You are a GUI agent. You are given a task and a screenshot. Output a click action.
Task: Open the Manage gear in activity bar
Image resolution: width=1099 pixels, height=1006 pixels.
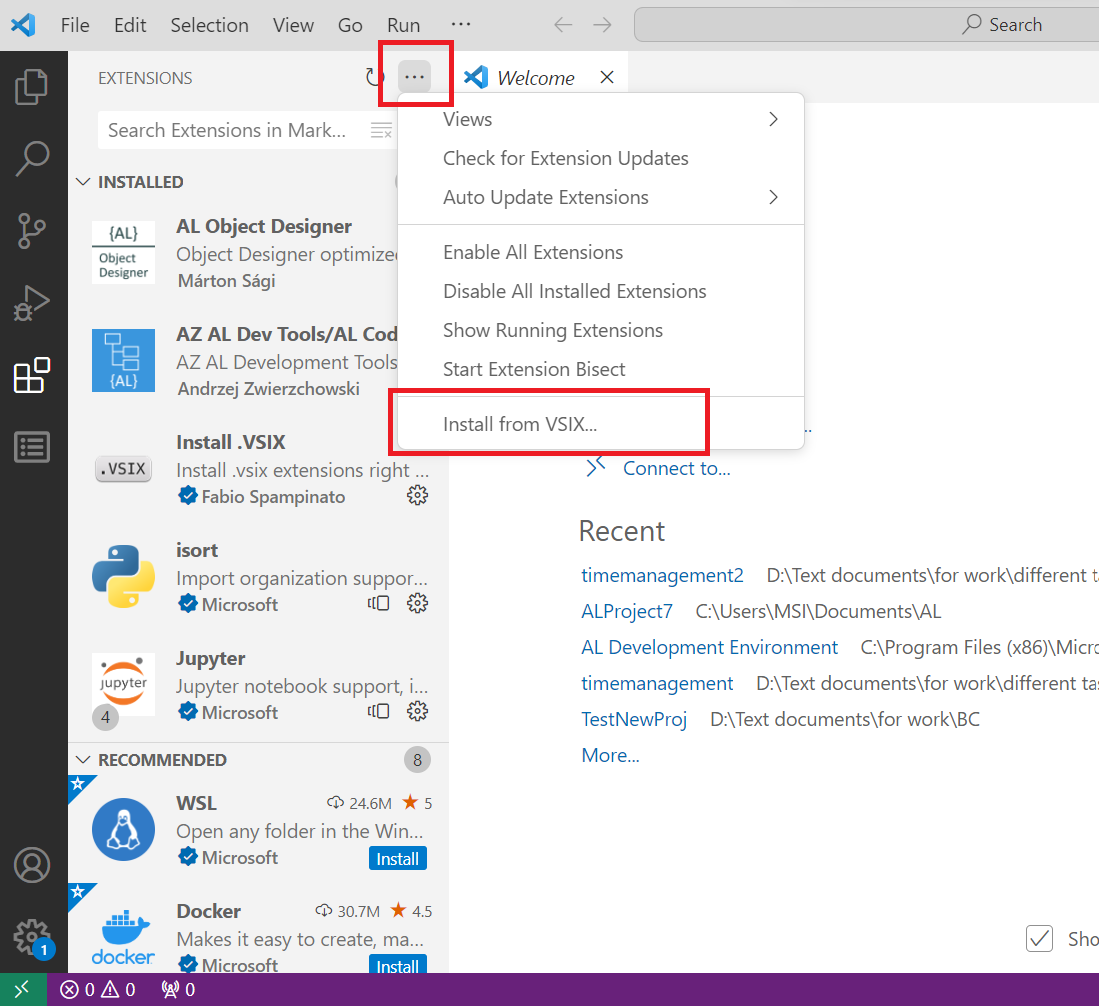pos(30,937)
